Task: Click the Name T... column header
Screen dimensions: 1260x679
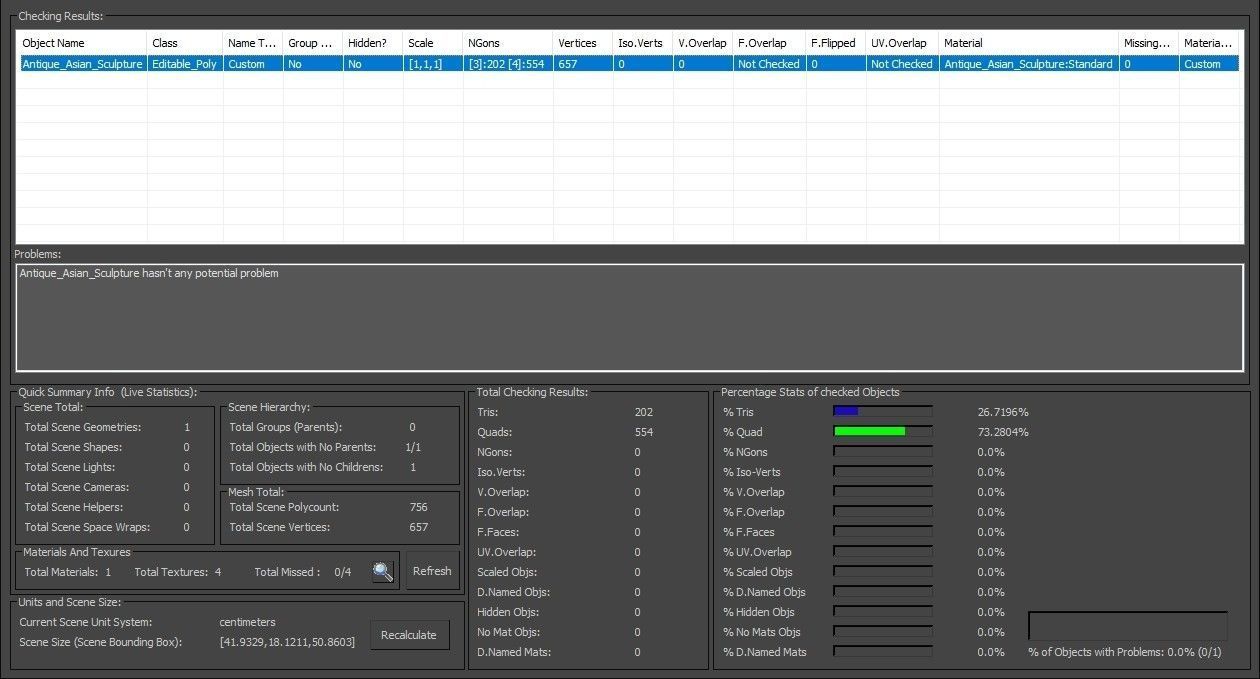Action: 253,43
